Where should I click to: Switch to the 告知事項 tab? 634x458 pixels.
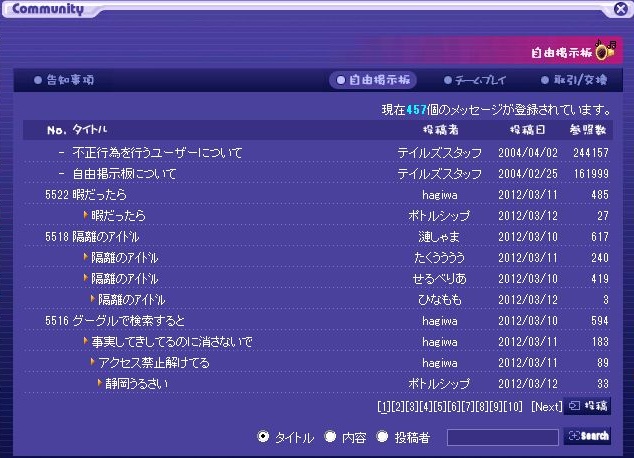(x=65, y=80)
